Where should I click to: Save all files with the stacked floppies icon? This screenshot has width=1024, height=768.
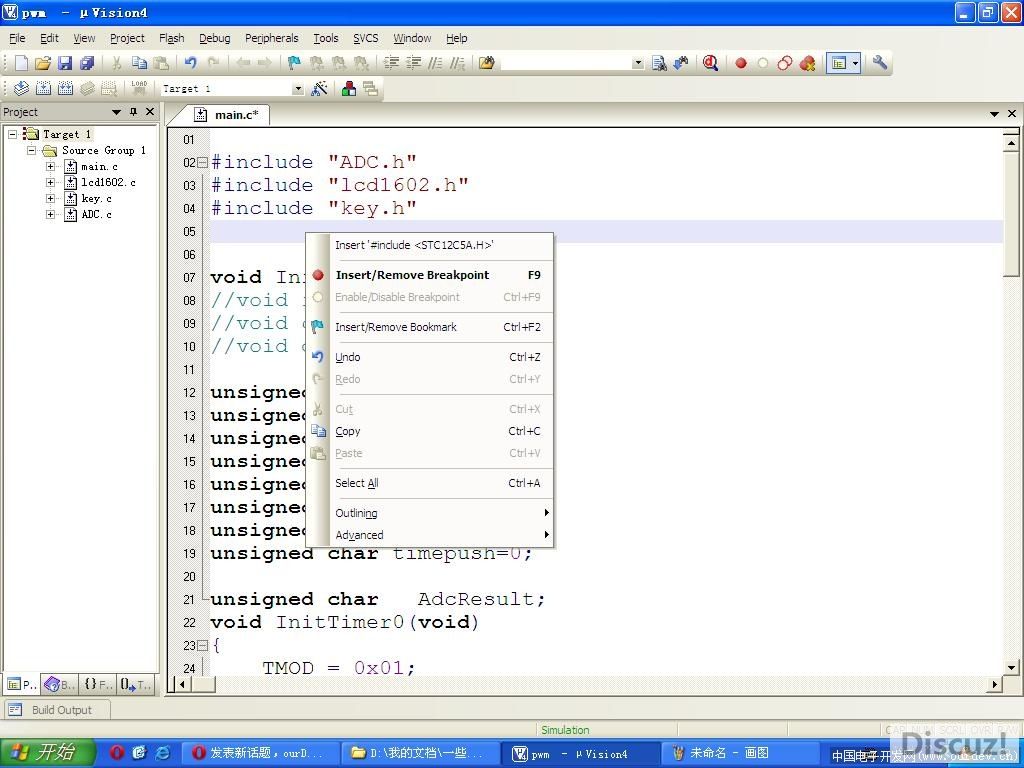coord(87,63)
